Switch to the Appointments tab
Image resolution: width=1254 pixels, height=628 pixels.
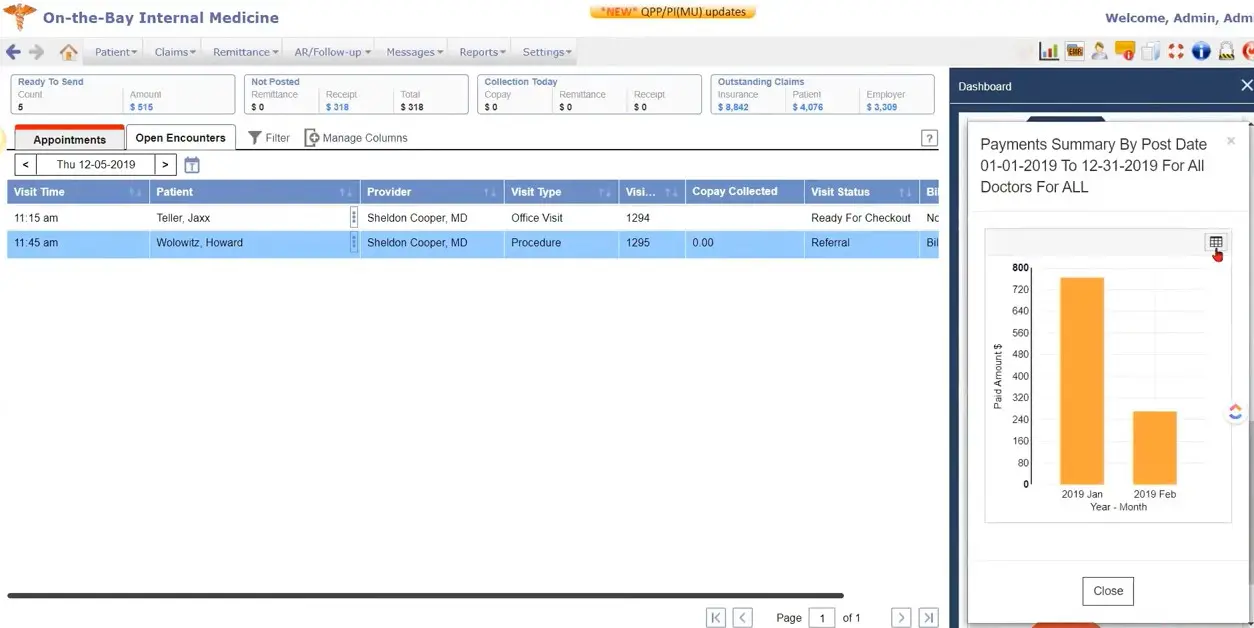(x=68, y=139)
